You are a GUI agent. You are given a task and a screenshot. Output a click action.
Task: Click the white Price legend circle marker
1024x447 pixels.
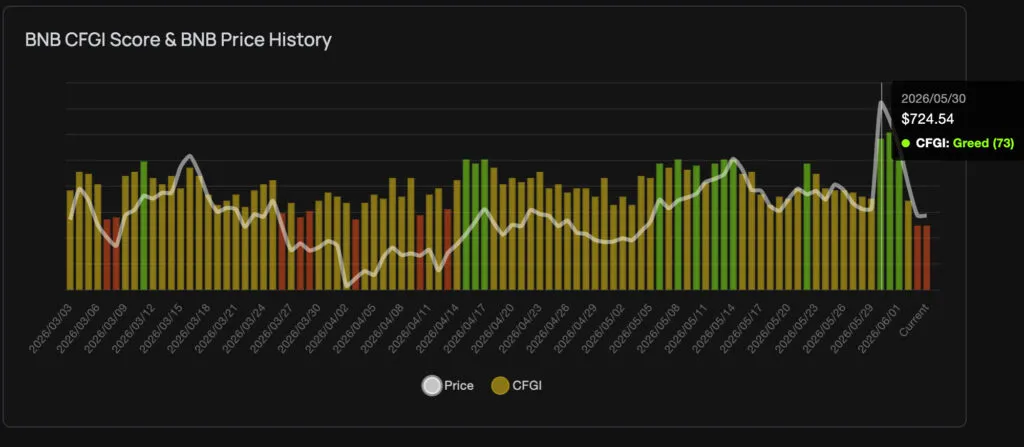pyautogui.click(x=431, y=386)
